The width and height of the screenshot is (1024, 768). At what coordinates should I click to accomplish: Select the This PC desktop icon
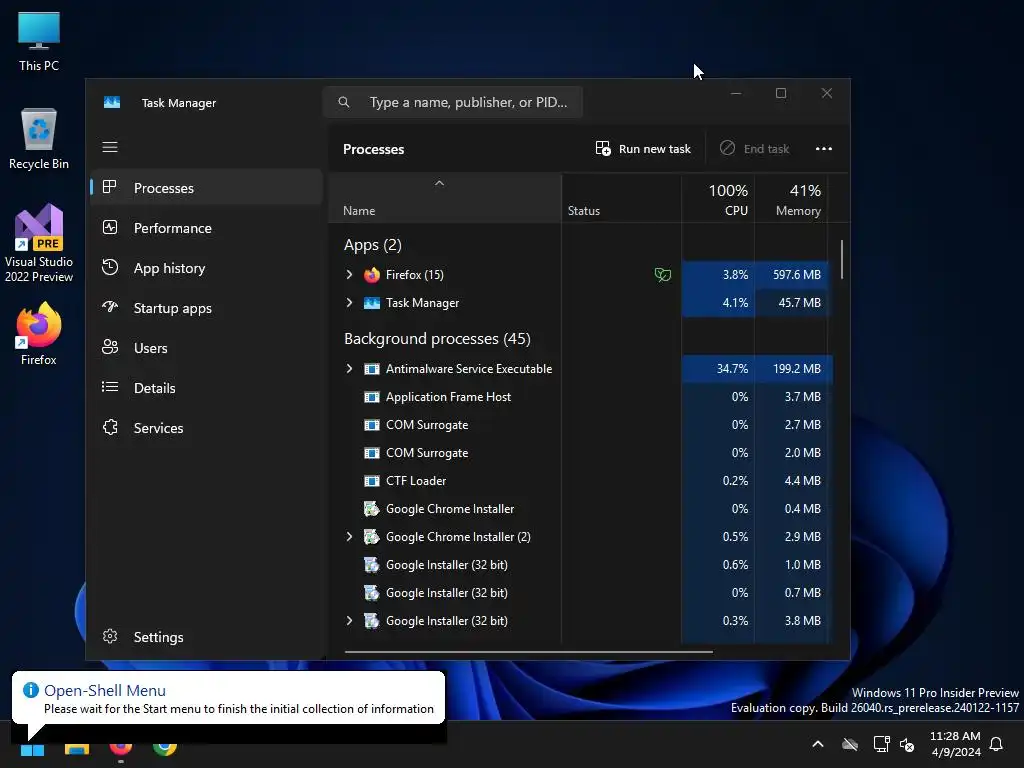pyautogui.click(x=39, y=41)
